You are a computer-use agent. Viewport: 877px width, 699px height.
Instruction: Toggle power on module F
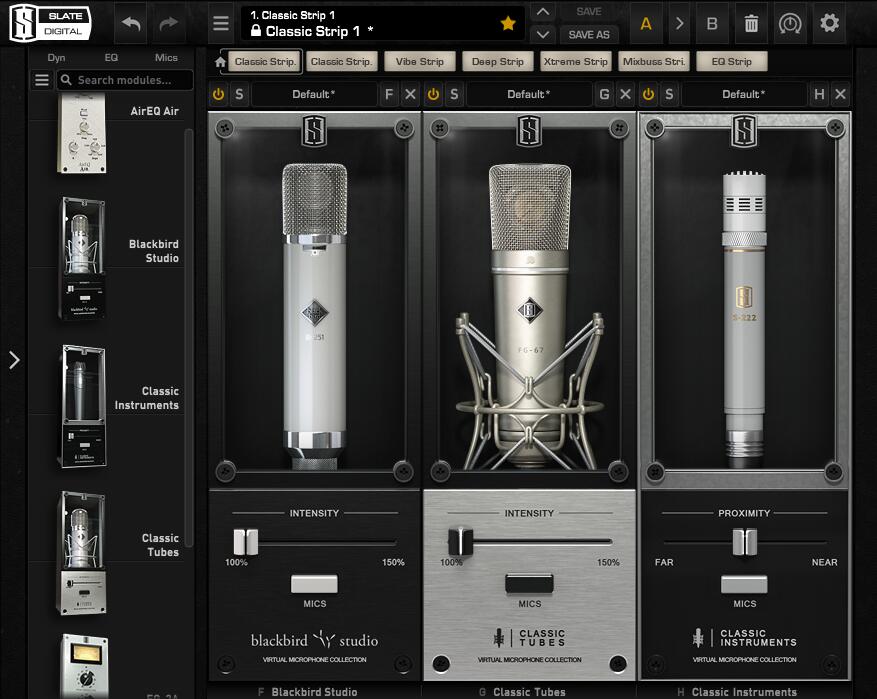tap(218, 94)
